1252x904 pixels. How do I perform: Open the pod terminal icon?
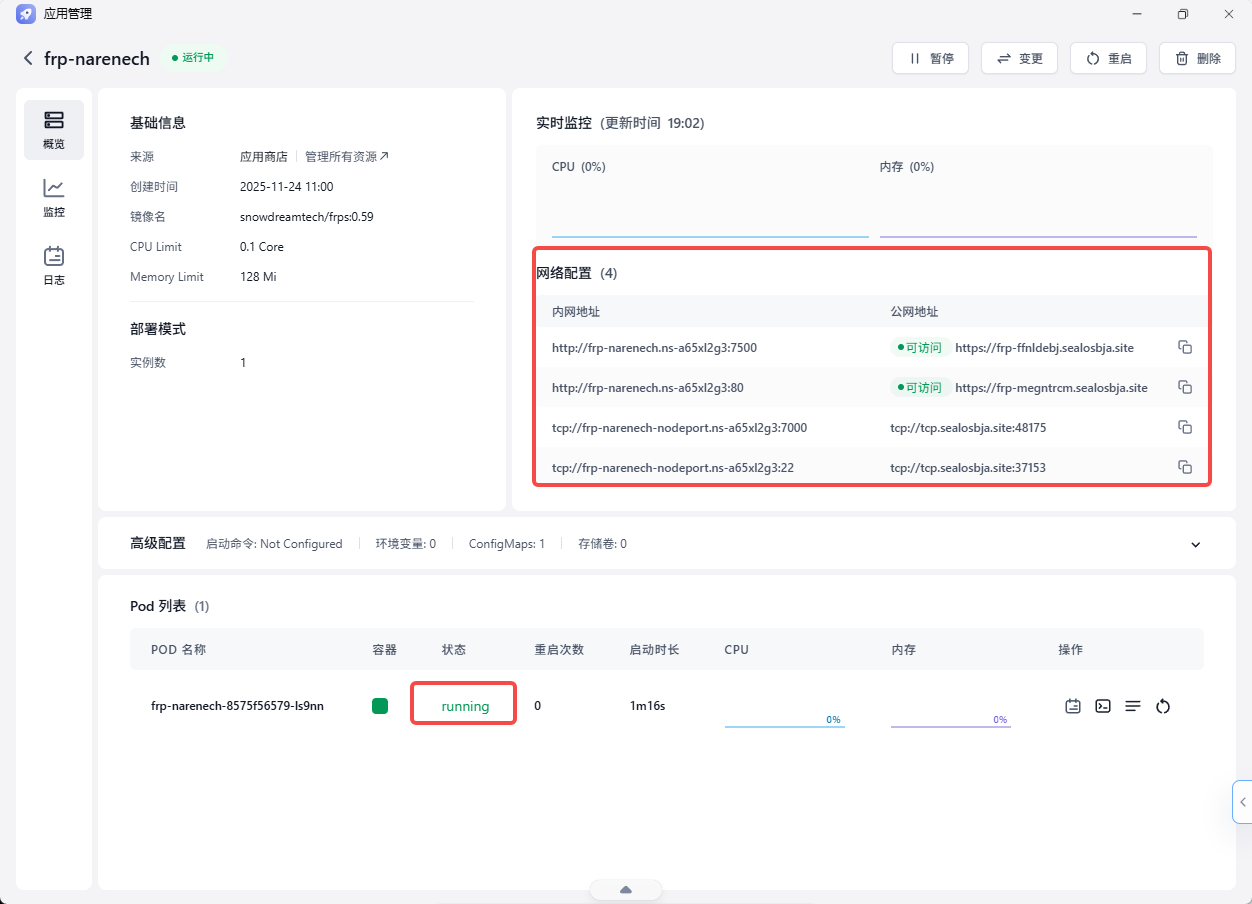(x=1103, y=706)
